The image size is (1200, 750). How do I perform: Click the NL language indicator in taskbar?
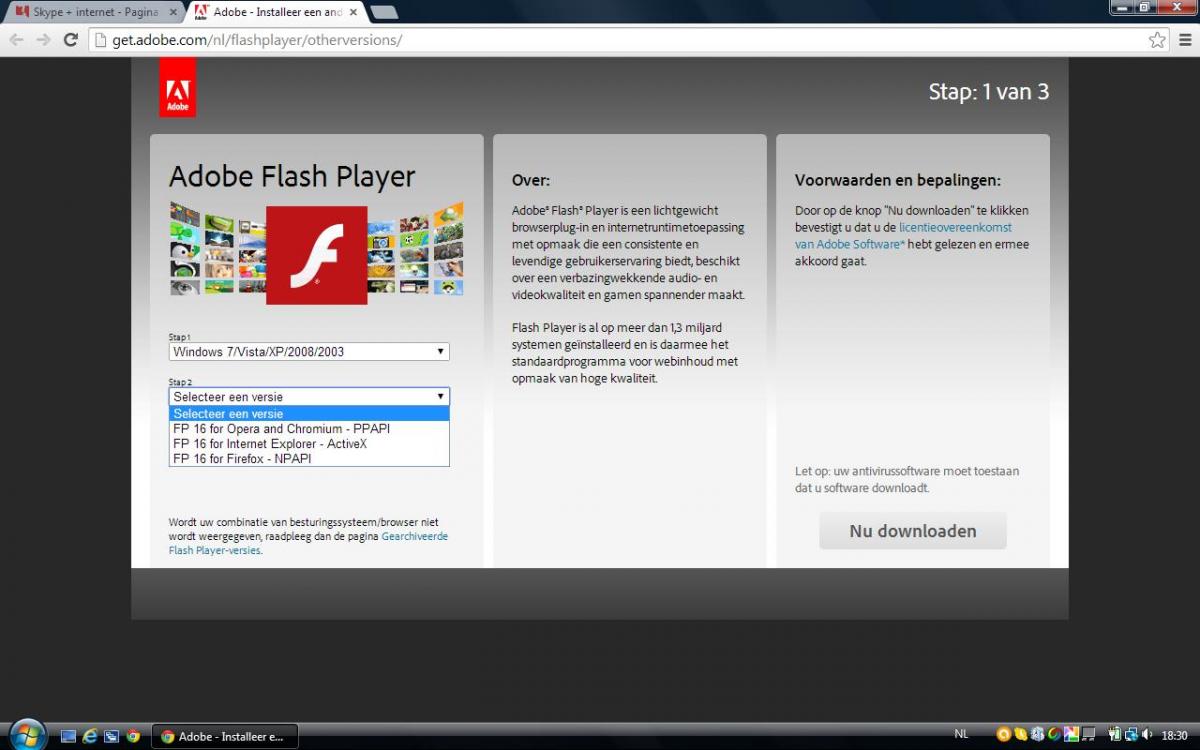click(961, 734)
